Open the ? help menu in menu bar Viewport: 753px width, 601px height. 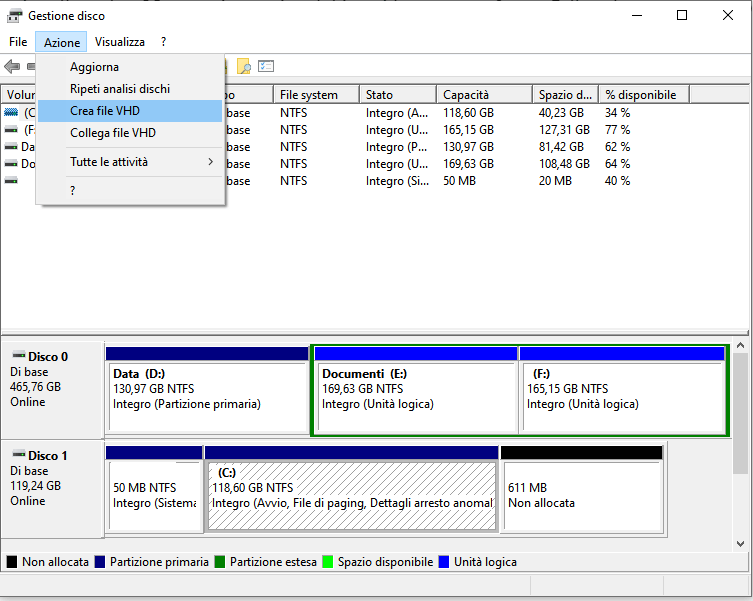click(163, 42)
